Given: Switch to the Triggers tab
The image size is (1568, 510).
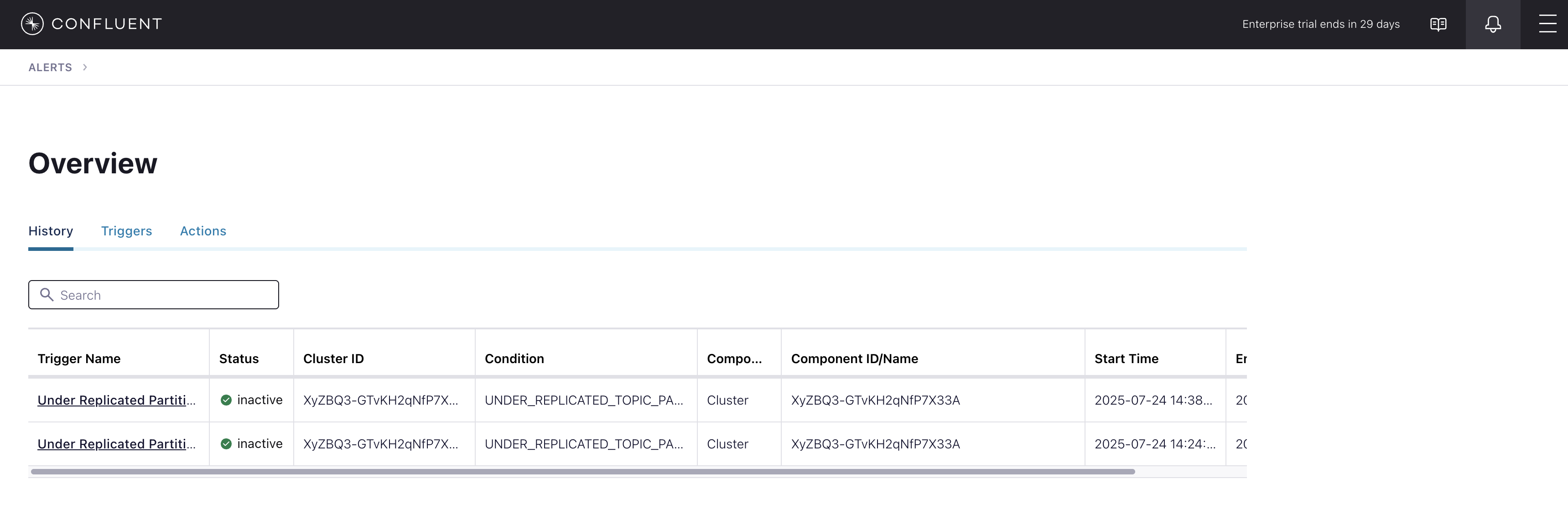Looking at the screenshot, I should (x=126, y=231).
